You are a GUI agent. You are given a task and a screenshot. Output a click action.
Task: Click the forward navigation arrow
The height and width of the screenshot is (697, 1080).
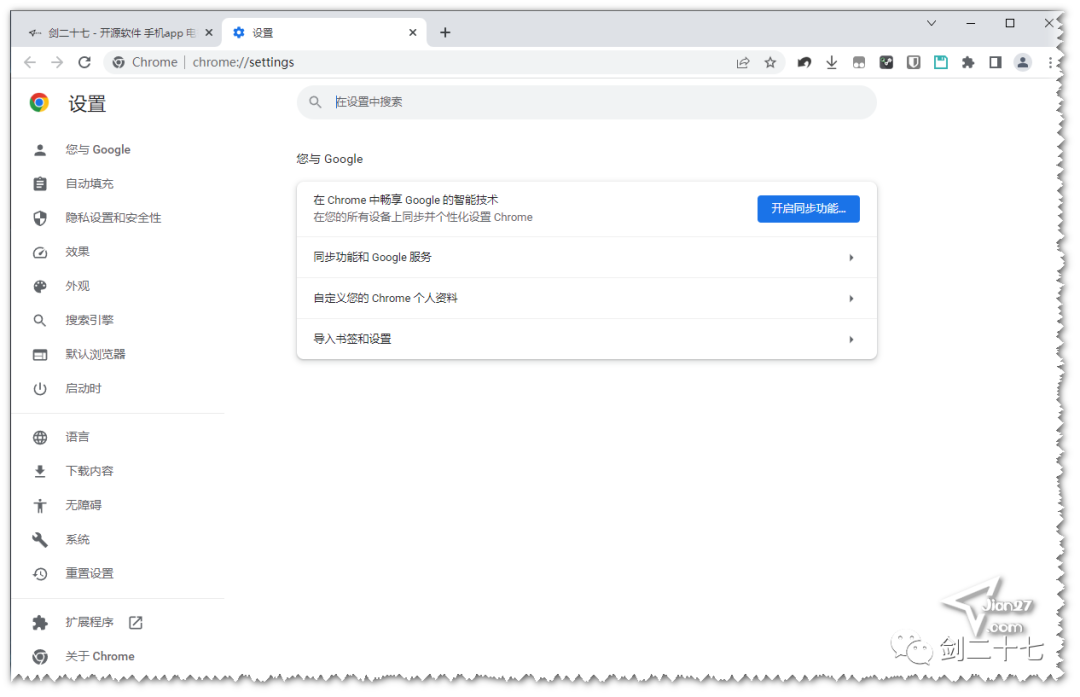(57, 63)
